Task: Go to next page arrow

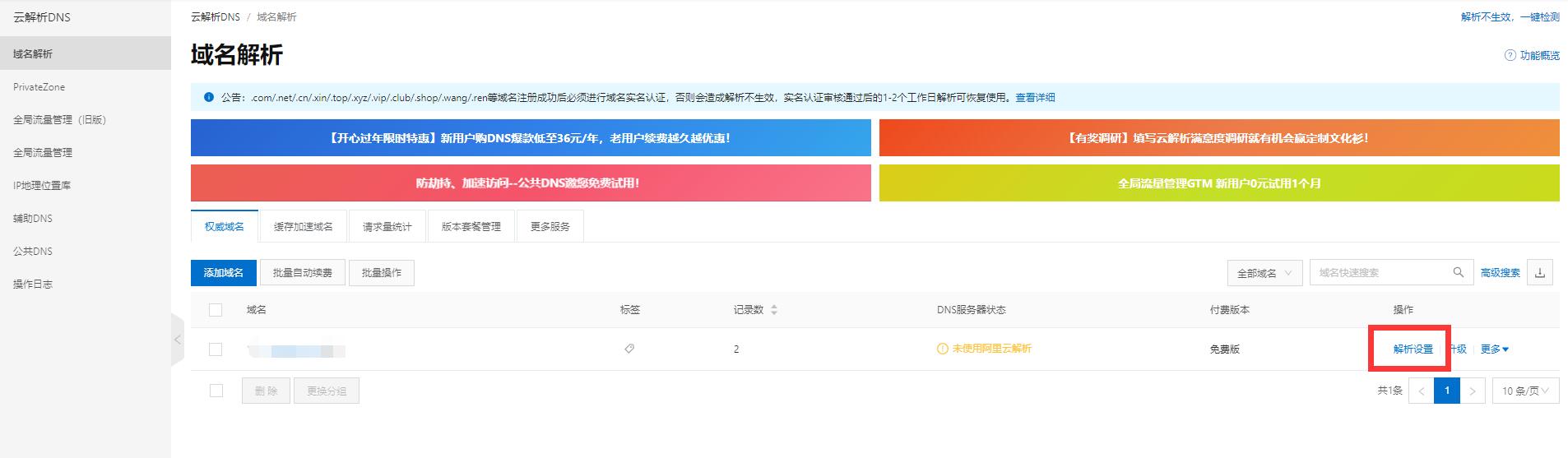Action: (x=1473, y=391)
